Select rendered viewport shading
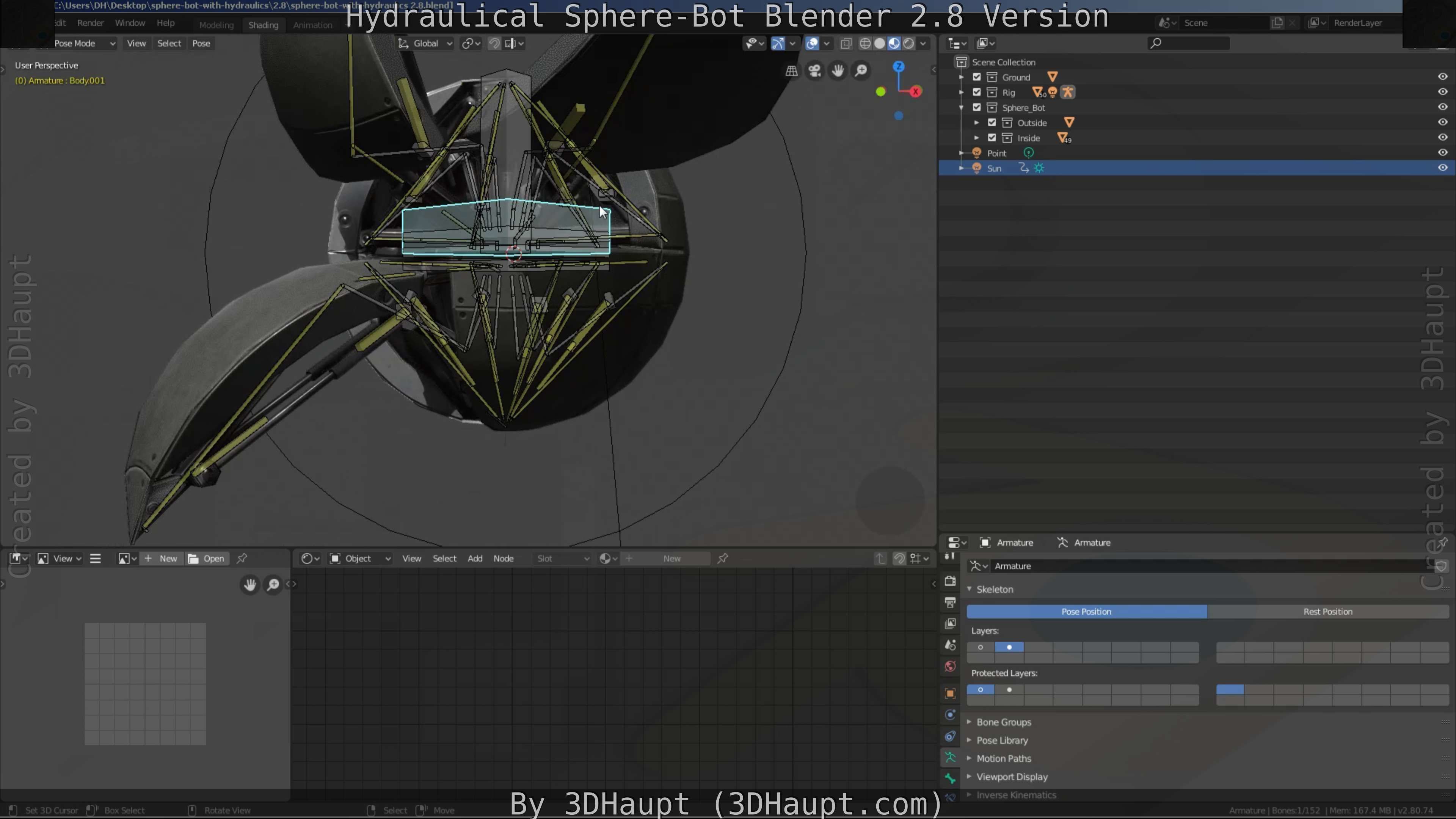This screenshot has height=819, width=1456. [x=909, y=44]
